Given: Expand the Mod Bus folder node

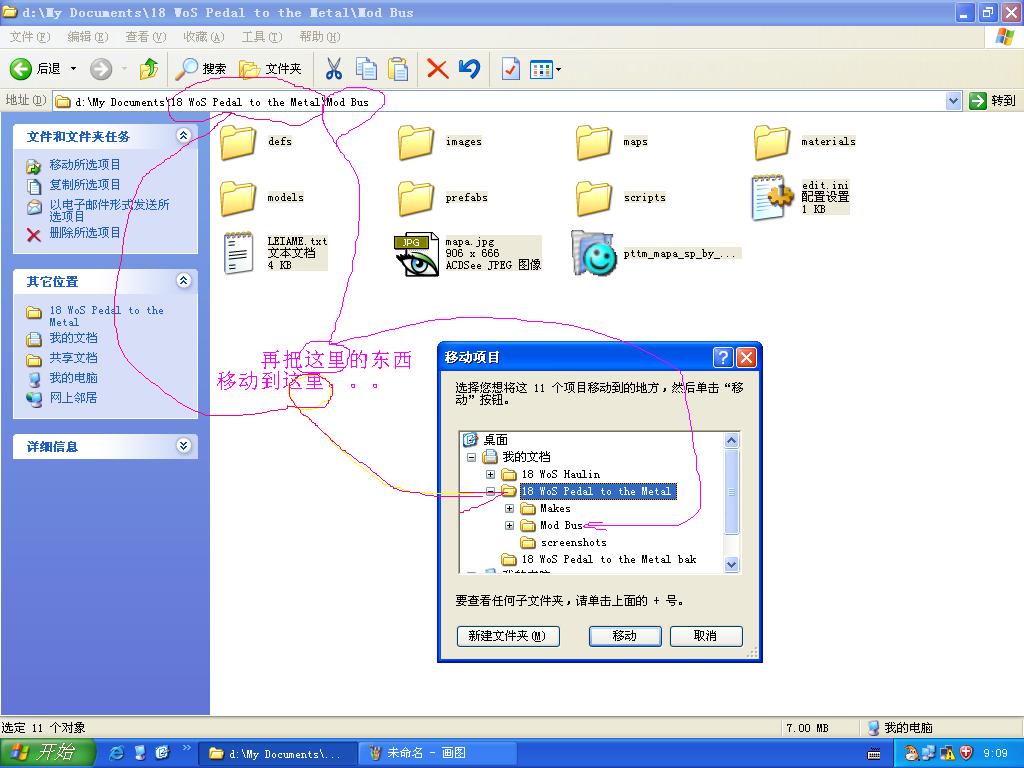Looking at the screenshot, I should click(x=509, y=525).
